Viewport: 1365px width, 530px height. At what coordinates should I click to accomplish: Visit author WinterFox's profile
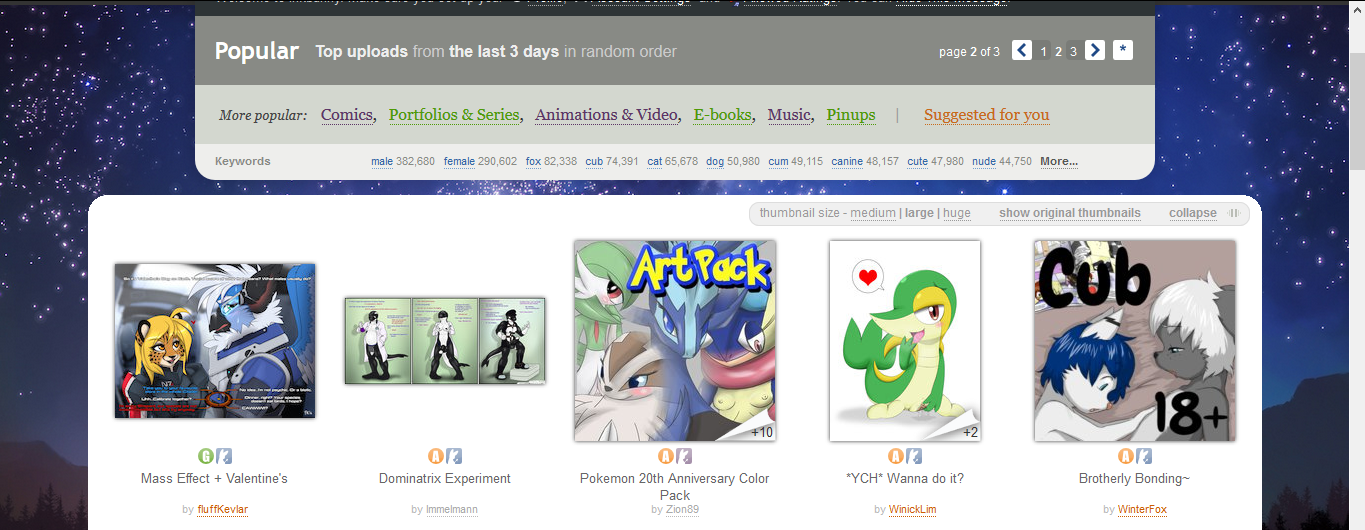point(1142,510)
